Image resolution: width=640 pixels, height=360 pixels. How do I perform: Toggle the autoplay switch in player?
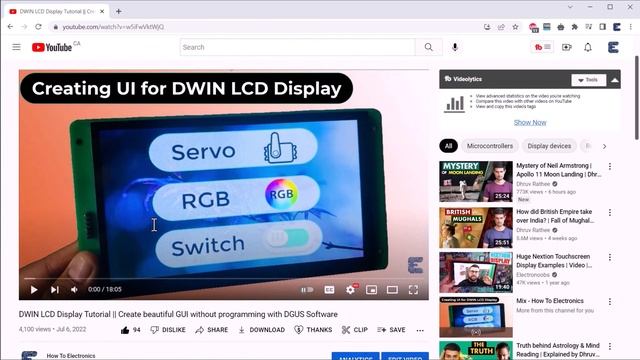(x=307, y=290)
